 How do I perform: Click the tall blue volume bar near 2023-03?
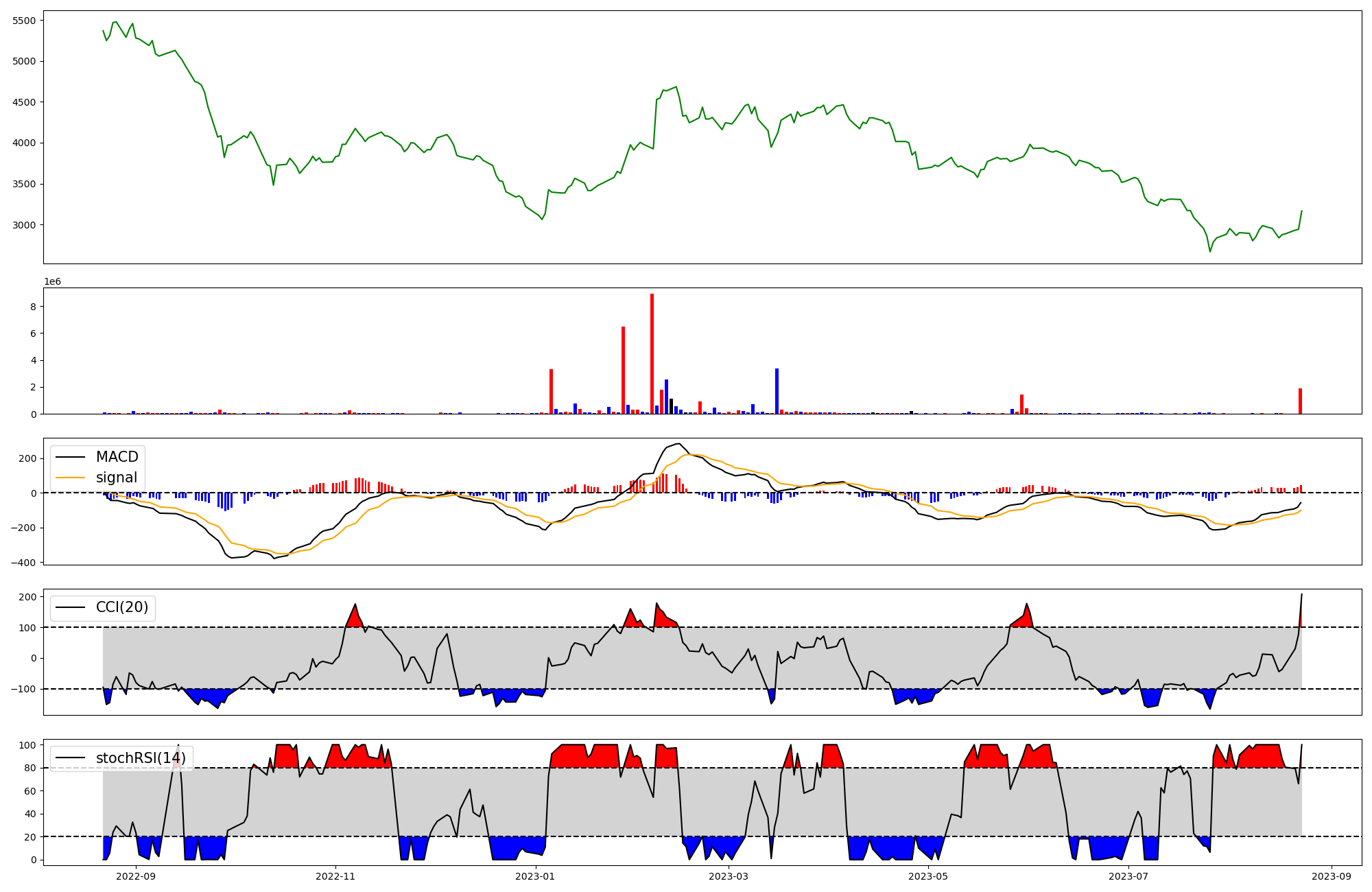click(777, 391)
